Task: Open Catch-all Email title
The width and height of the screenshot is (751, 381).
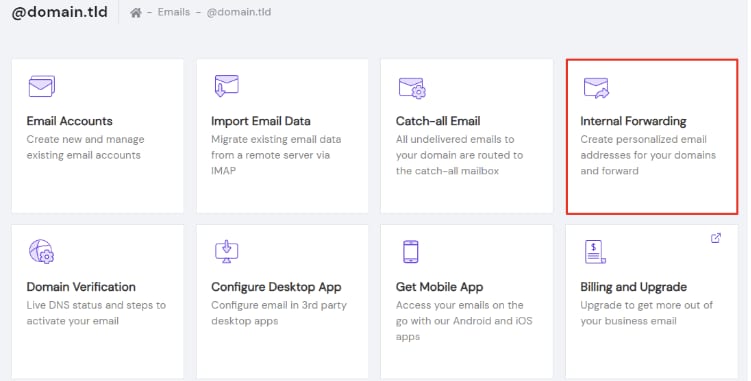Action: coord(438,121)
